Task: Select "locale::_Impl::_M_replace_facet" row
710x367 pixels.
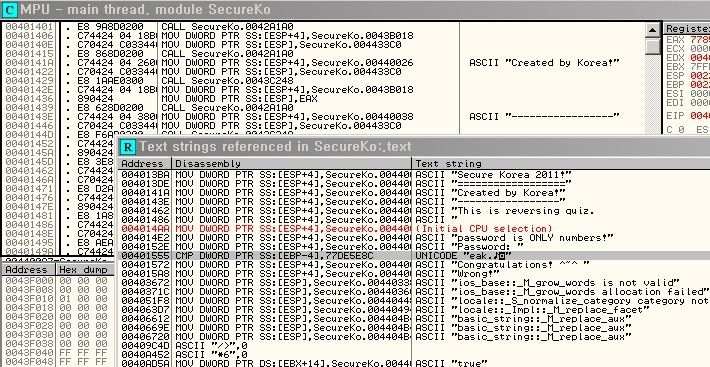Action: tap(414, 310)
